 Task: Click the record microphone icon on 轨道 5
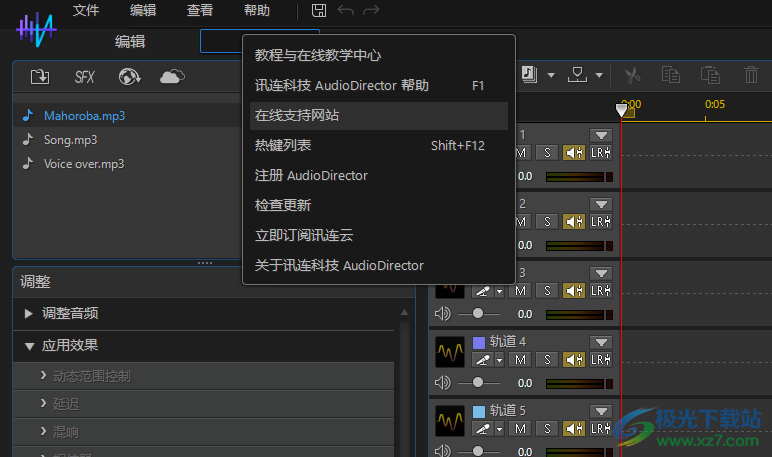(x=483, y=429)
